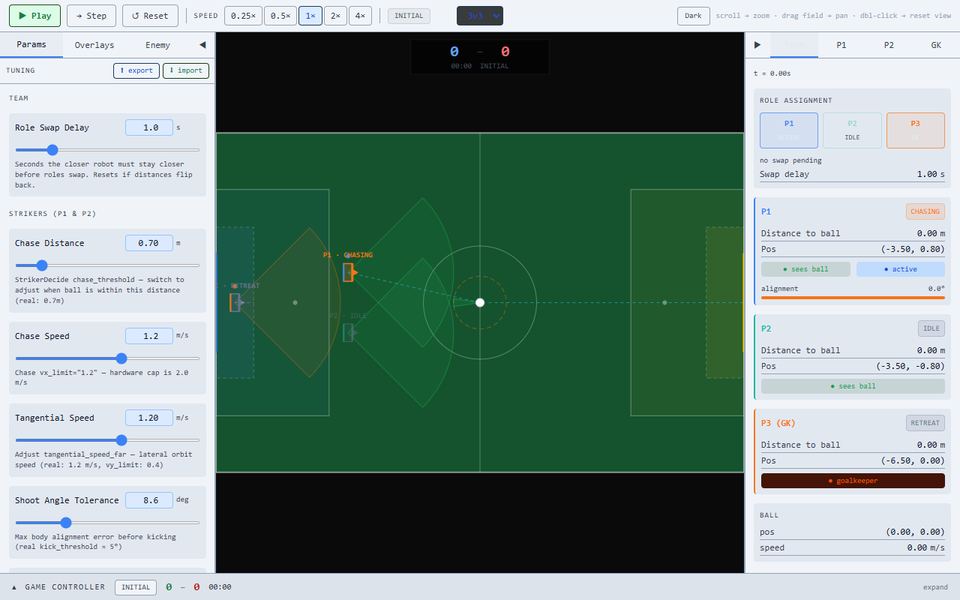
Task: Click the P3 position value (-6.50, 0.00)
Action: (x=912, y=460)
